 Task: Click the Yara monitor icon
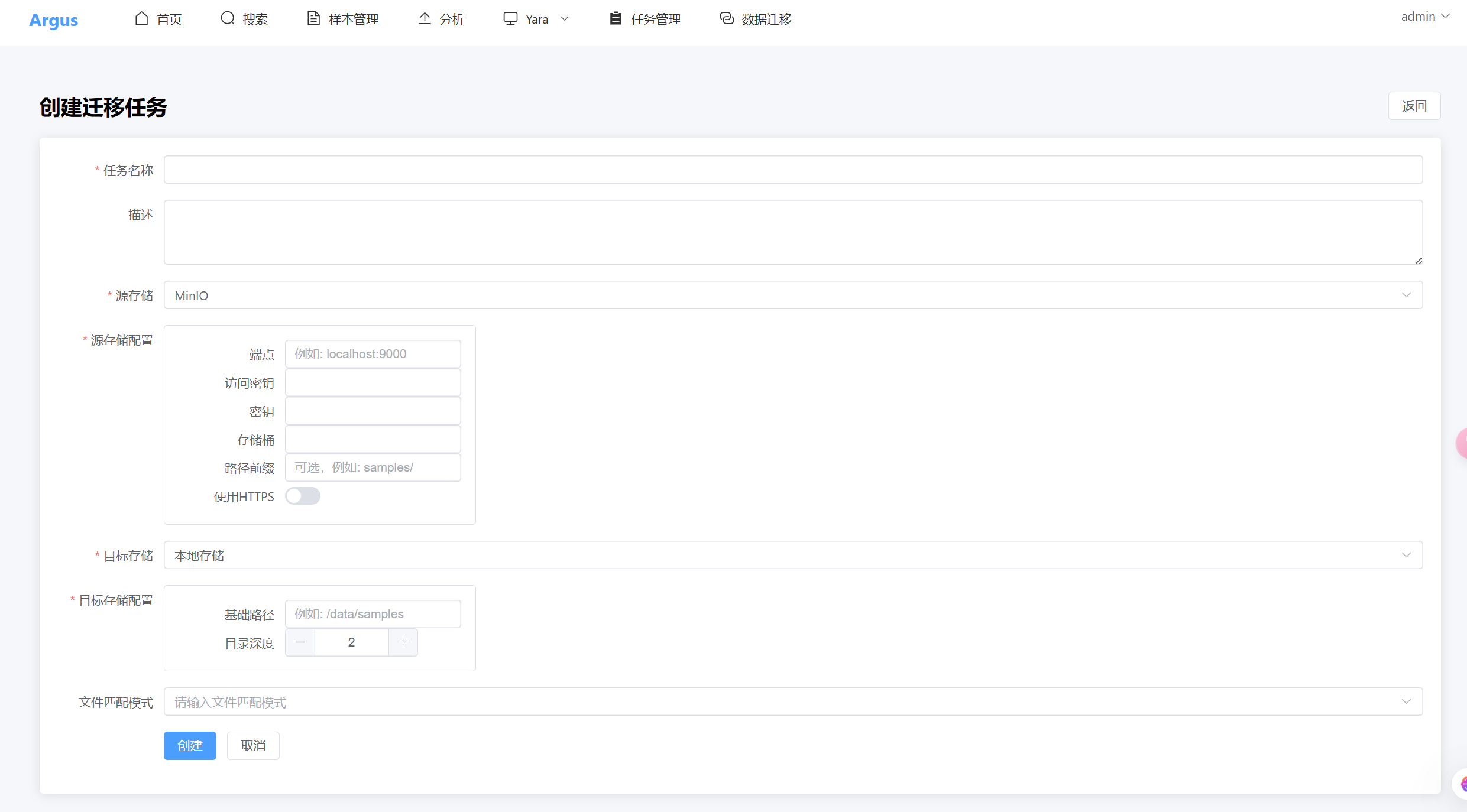(510, 18)
